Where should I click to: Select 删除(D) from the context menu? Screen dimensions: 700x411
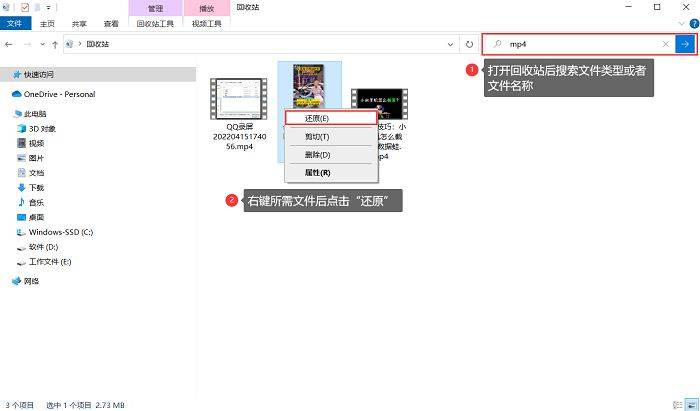pyautogui.click(x=317, y=155)
